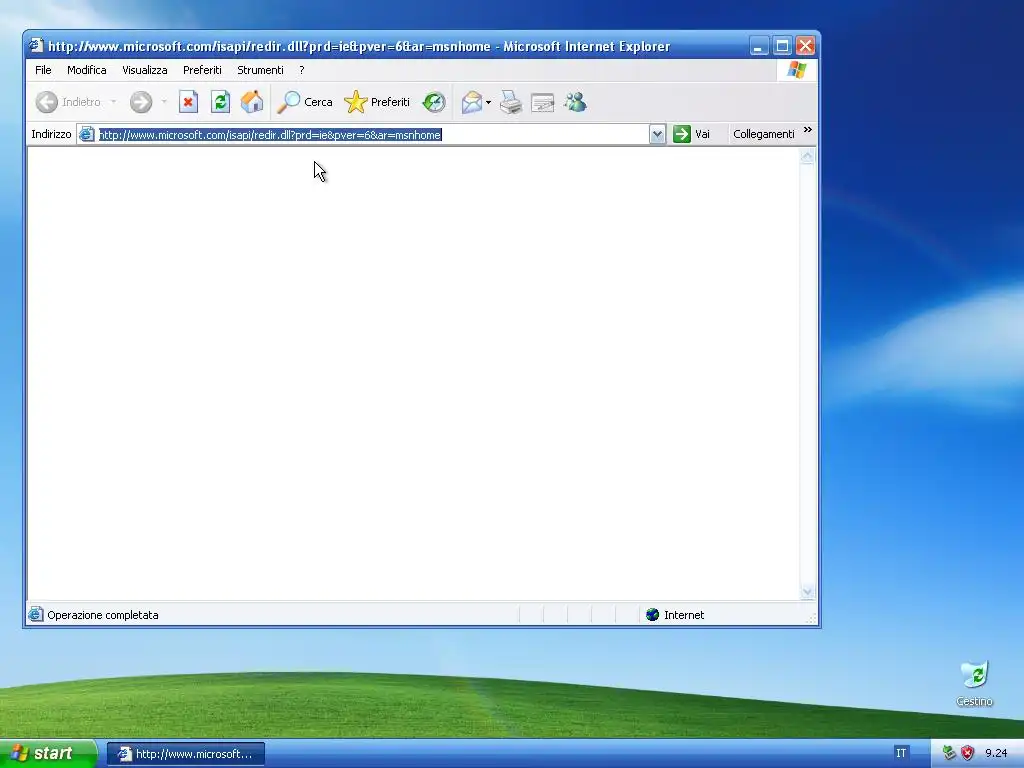
Task: Click the scrollbar down arrow
Action: click(x=807, y=592)
